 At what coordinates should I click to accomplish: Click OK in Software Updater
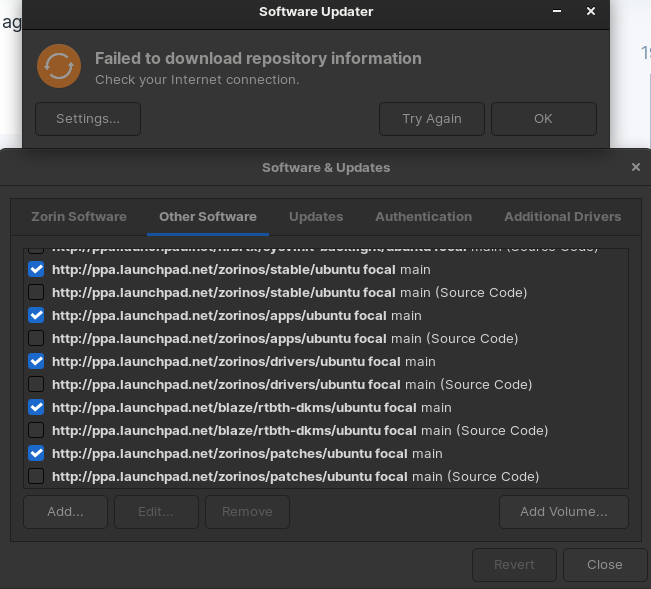[544, 119]
